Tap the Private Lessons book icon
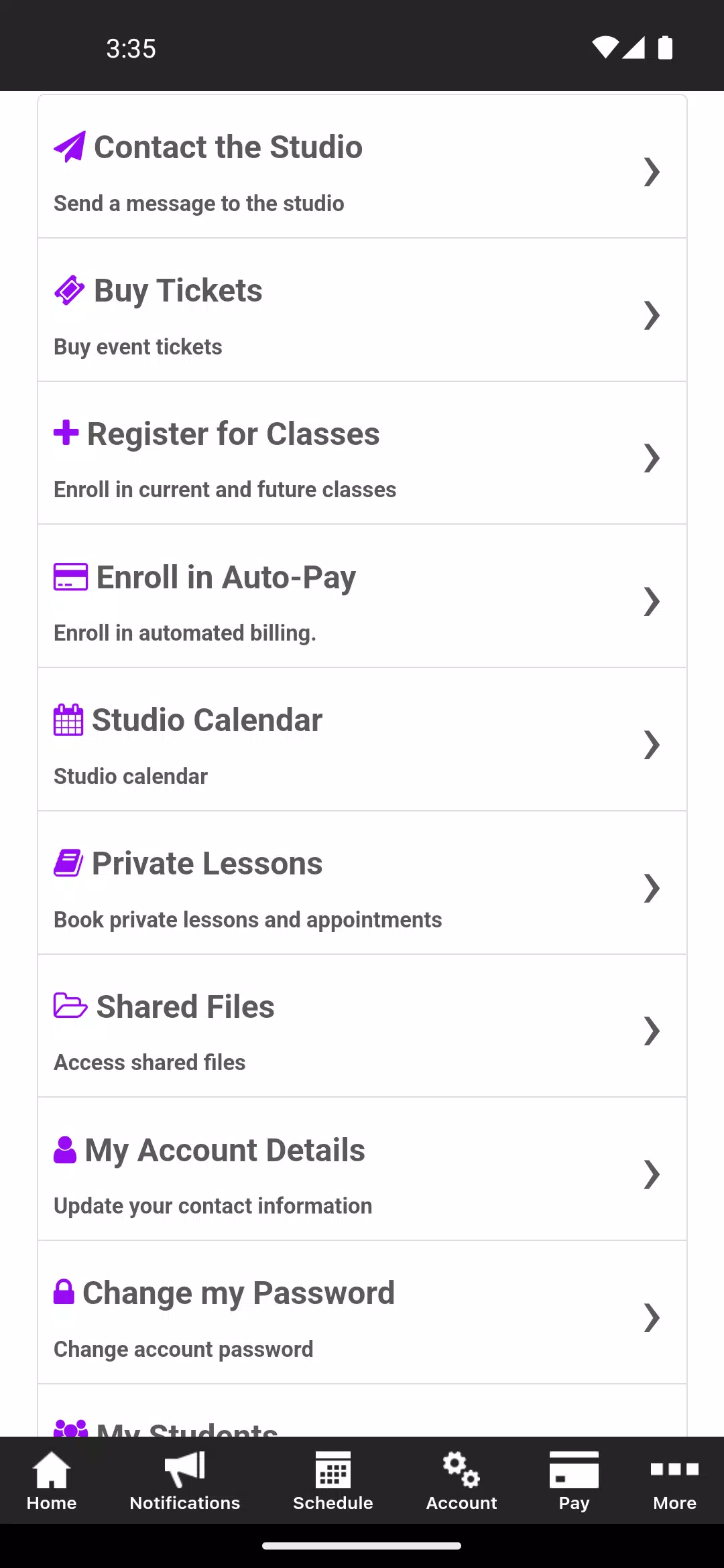Screen dimensions: 724x1568 (x=68, y=863)
